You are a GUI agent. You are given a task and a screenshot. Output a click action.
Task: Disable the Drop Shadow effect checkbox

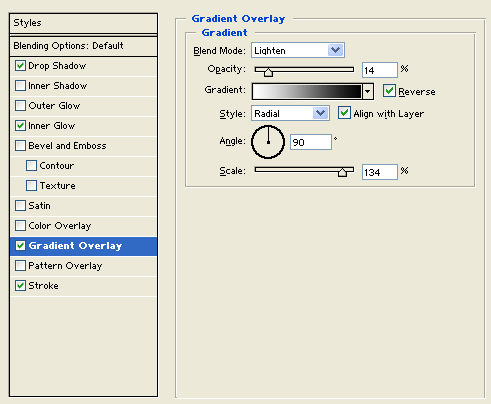20,66
